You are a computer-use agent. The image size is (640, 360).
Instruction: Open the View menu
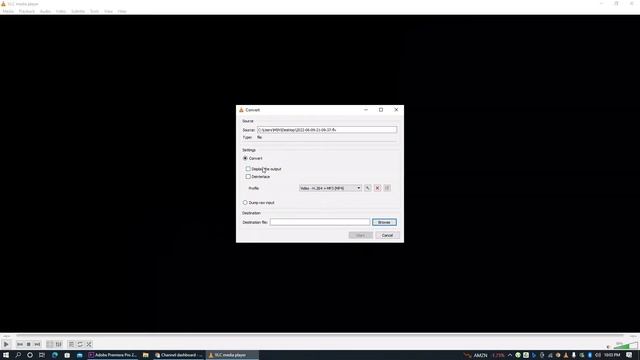point(108,11)
